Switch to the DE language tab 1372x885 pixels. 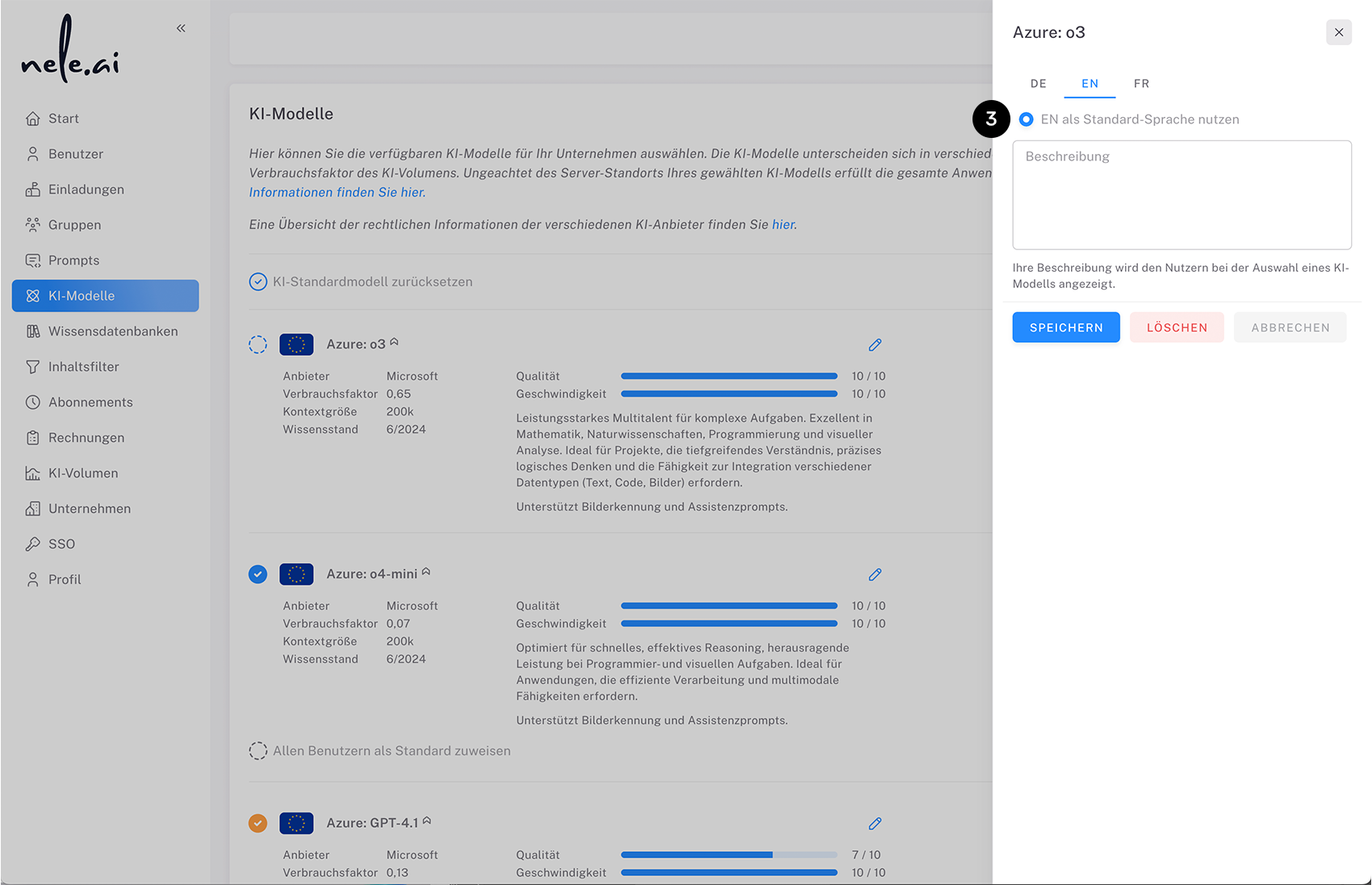pos(1038,83)
